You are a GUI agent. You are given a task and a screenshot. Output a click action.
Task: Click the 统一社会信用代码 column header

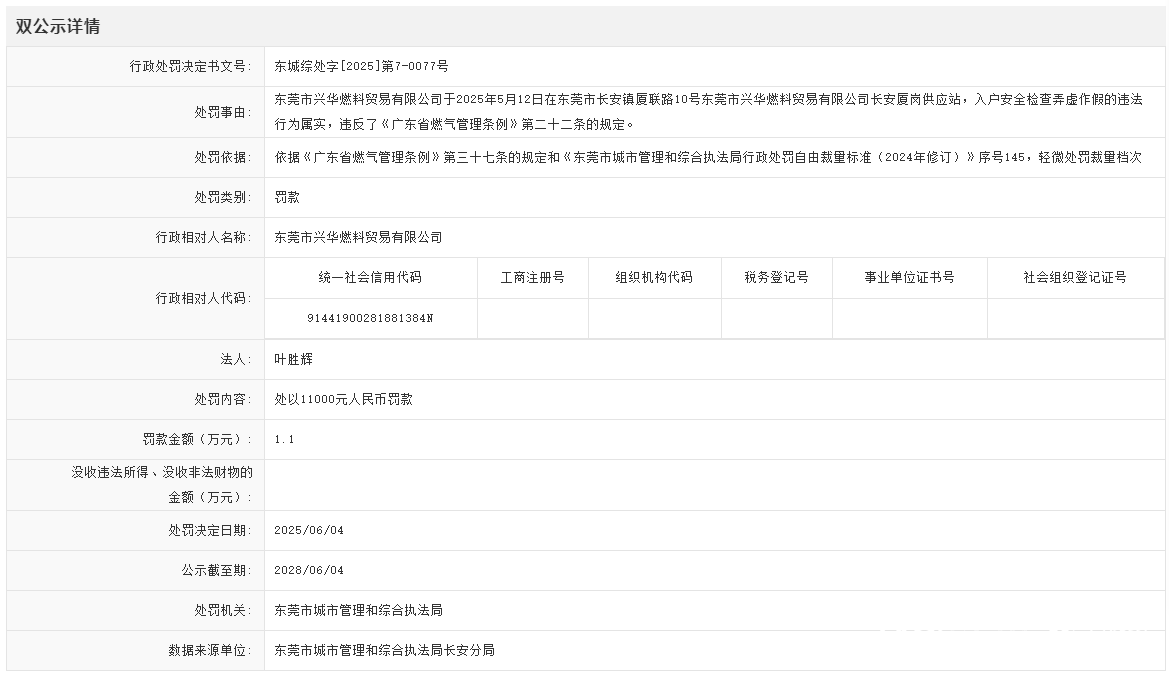click(x=370, y=277)
